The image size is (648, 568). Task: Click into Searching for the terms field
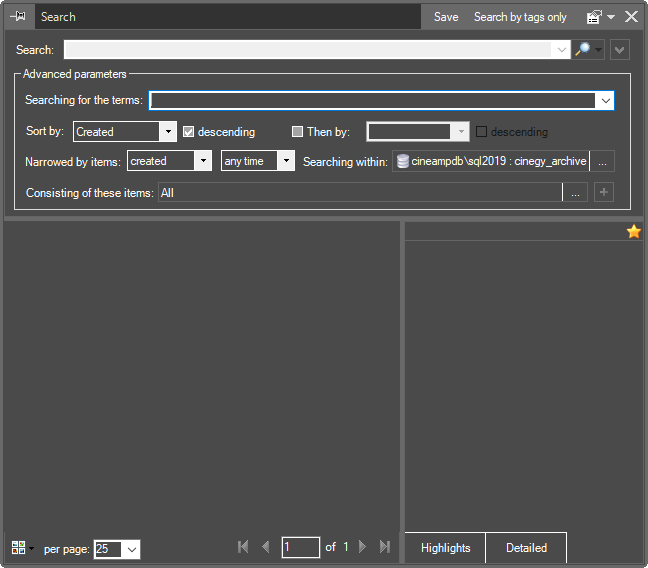pyautogui.click(x=373, y=100)
